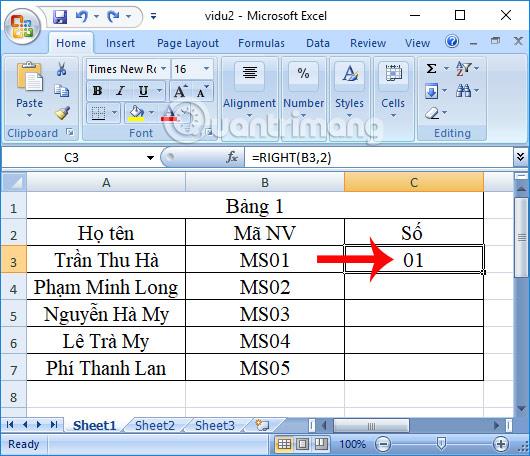Open fill color dropdown arrow
Screen dimensions: 530x456
151,113
